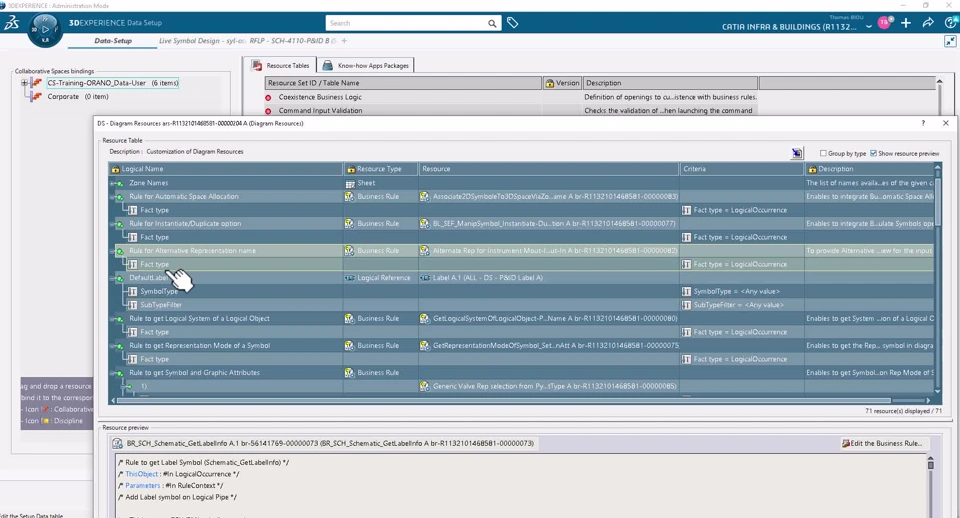Viewport: 960px width, 518px height.
Task: Select the Corporate (0 item) tree entry
Action: (x=78, y=97)
